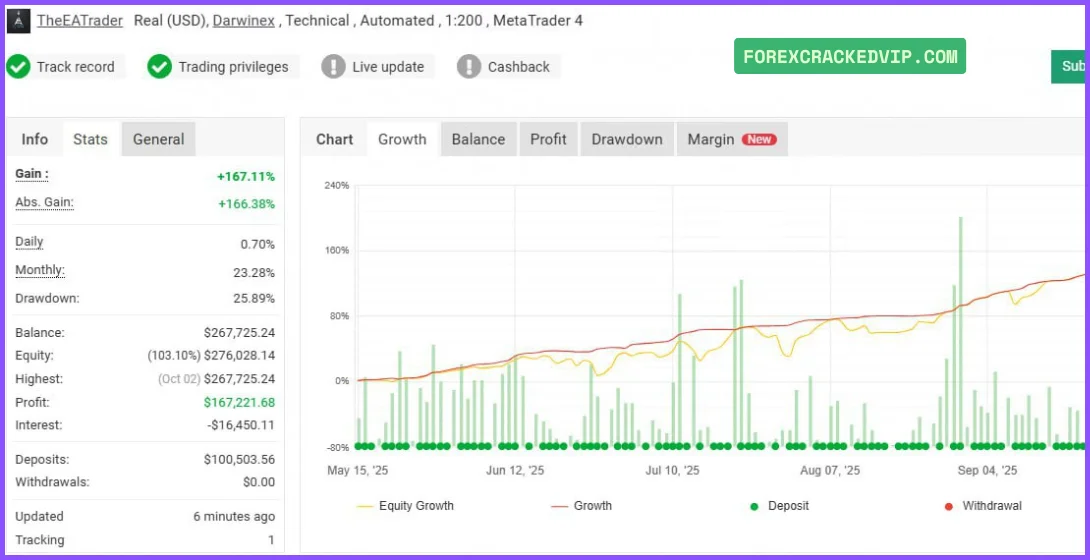Image resolution: width=1090 pixels, height=560 pixels.
Task: Toggle red Growth series in chart legend
Action: click(581, 506)
